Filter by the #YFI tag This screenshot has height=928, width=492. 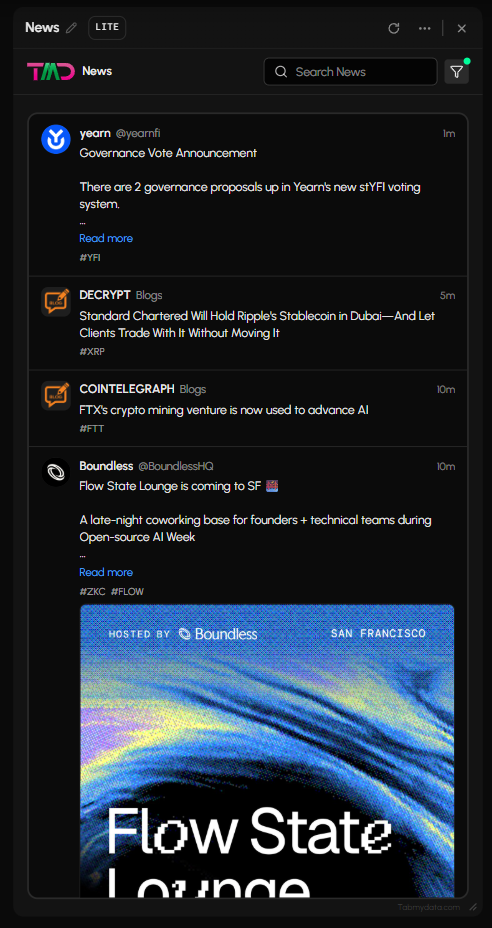(90, 257)
